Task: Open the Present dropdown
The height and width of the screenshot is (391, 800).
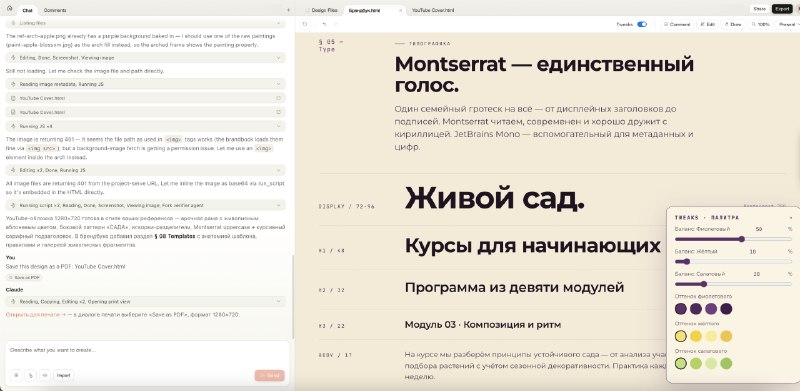Action: click(x=788, y=24)
